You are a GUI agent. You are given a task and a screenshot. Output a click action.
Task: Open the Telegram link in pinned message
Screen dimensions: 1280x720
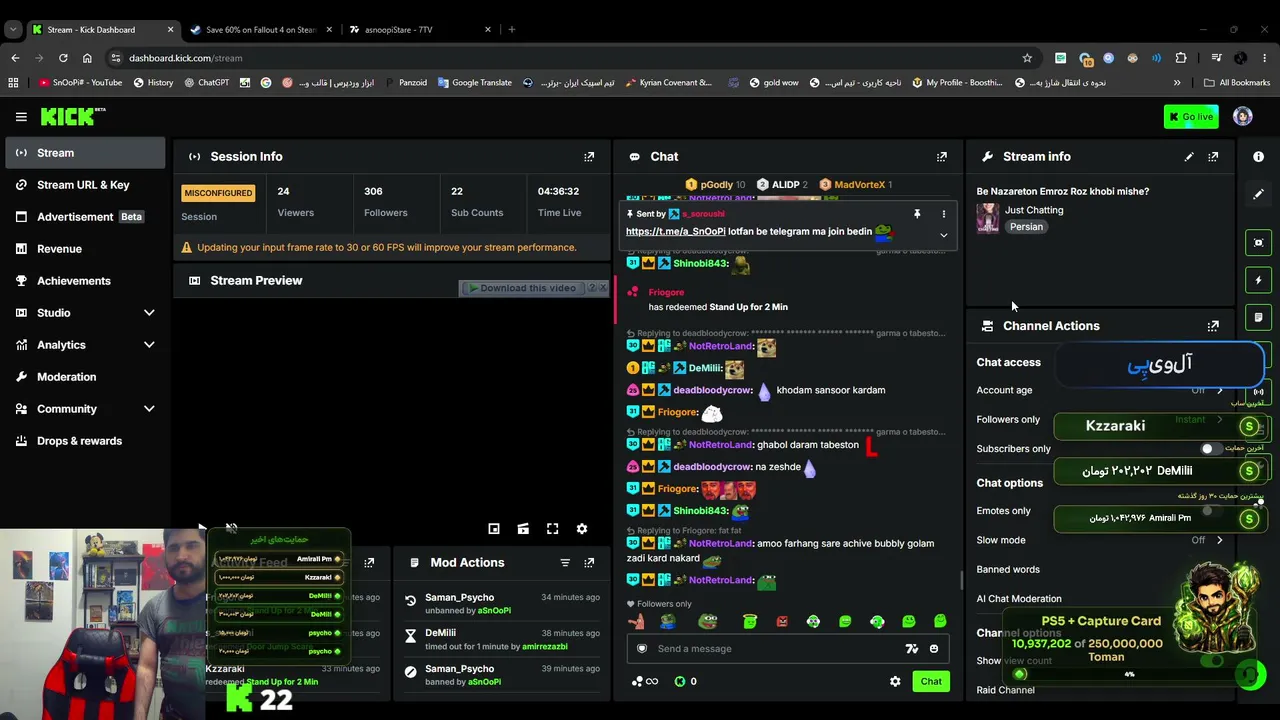676,232
